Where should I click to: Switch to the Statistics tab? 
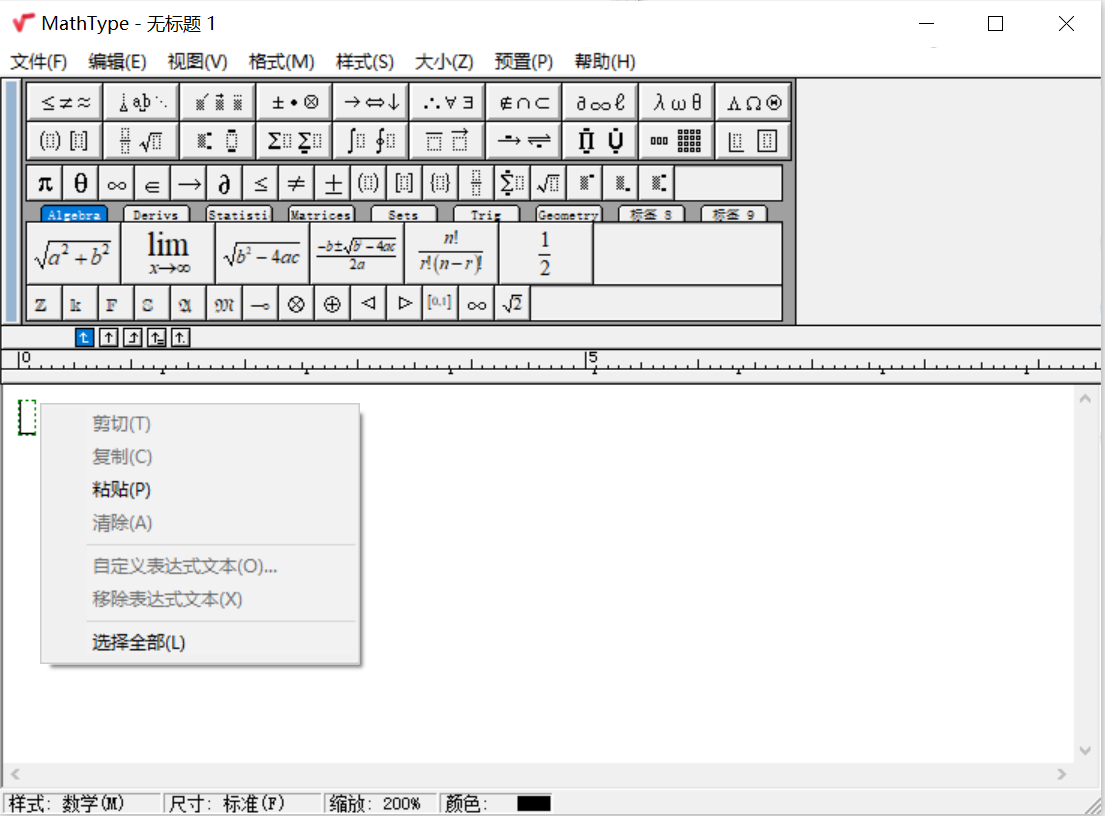click(238, 214)
